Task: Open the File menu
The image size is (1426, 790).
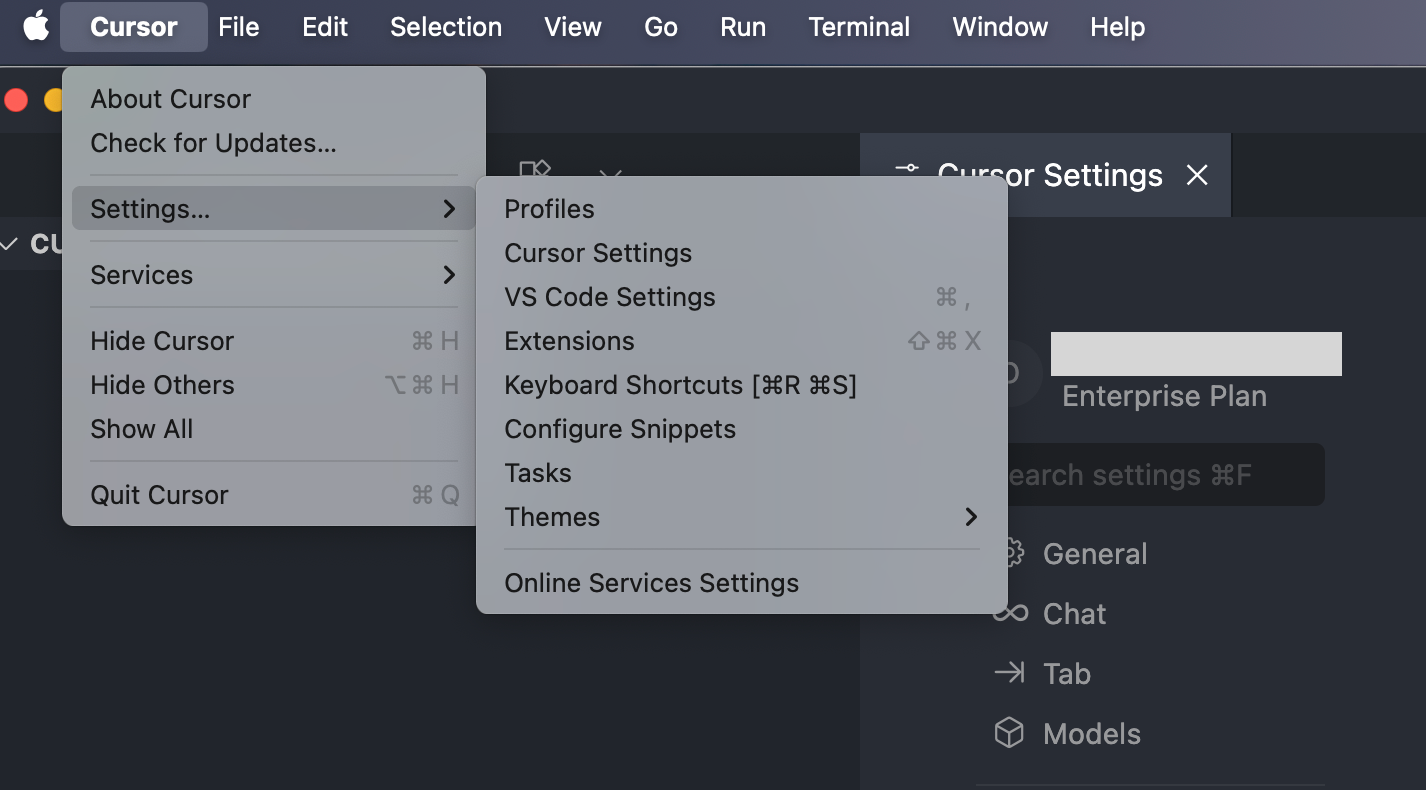Action: click(x=239, y=27)
